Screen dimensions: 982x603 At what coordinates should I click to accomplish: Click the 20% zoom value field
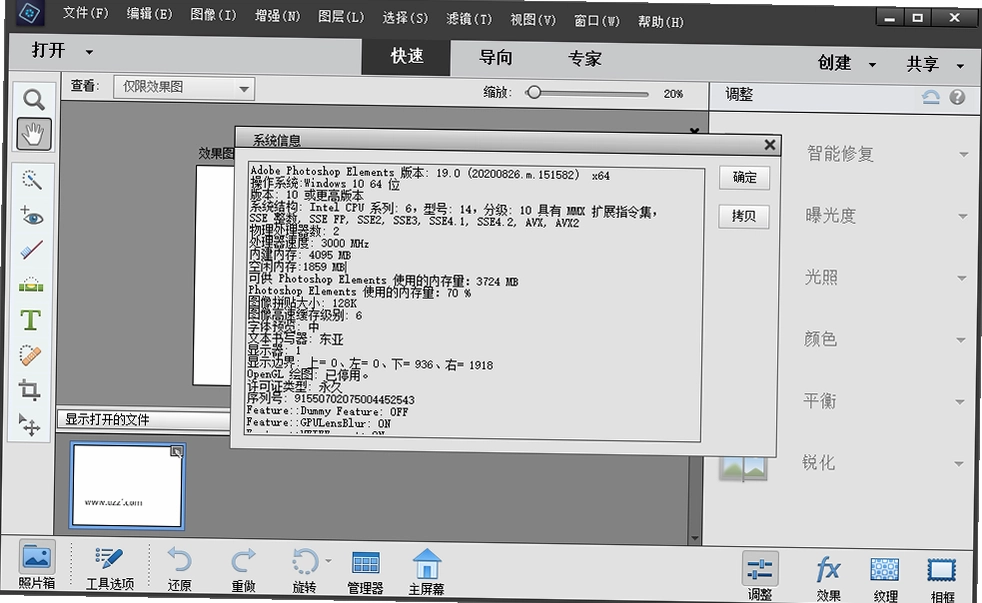click(x=673, y=94)
